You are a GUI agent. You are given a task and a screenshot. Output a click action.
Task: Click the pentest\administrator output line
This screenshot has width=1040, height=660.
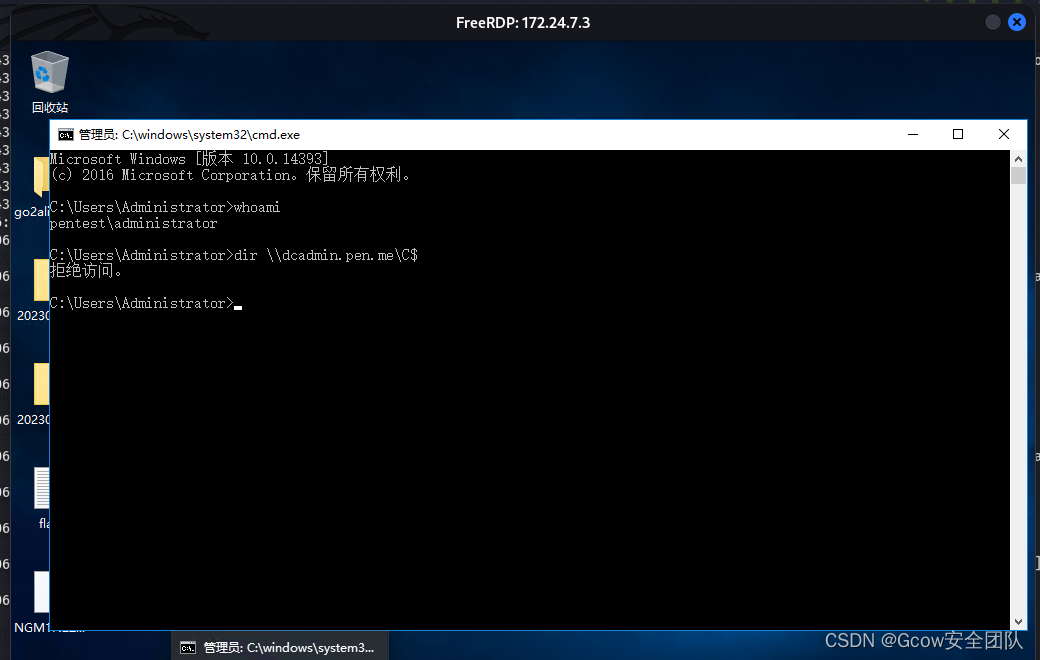tap(134, 224)
